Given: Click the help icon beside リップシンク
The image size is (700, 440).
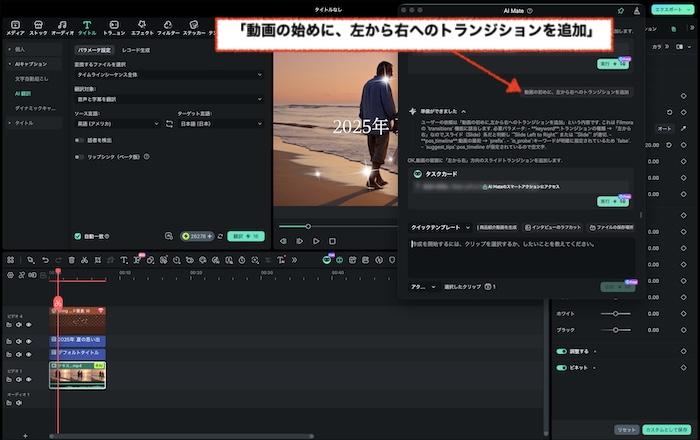Looking at the screenshot, I should (x=146, y=157).
